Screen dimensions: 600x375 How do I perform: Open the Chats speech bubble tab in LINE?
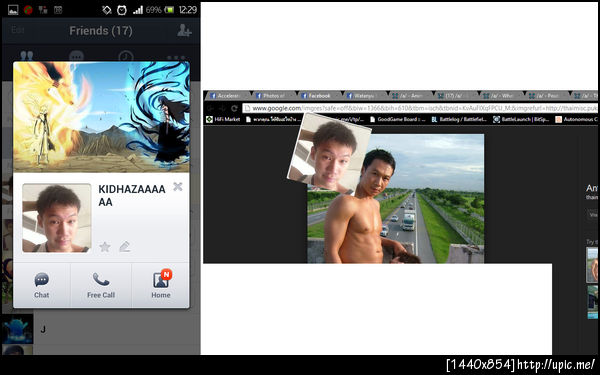(76, 56)
